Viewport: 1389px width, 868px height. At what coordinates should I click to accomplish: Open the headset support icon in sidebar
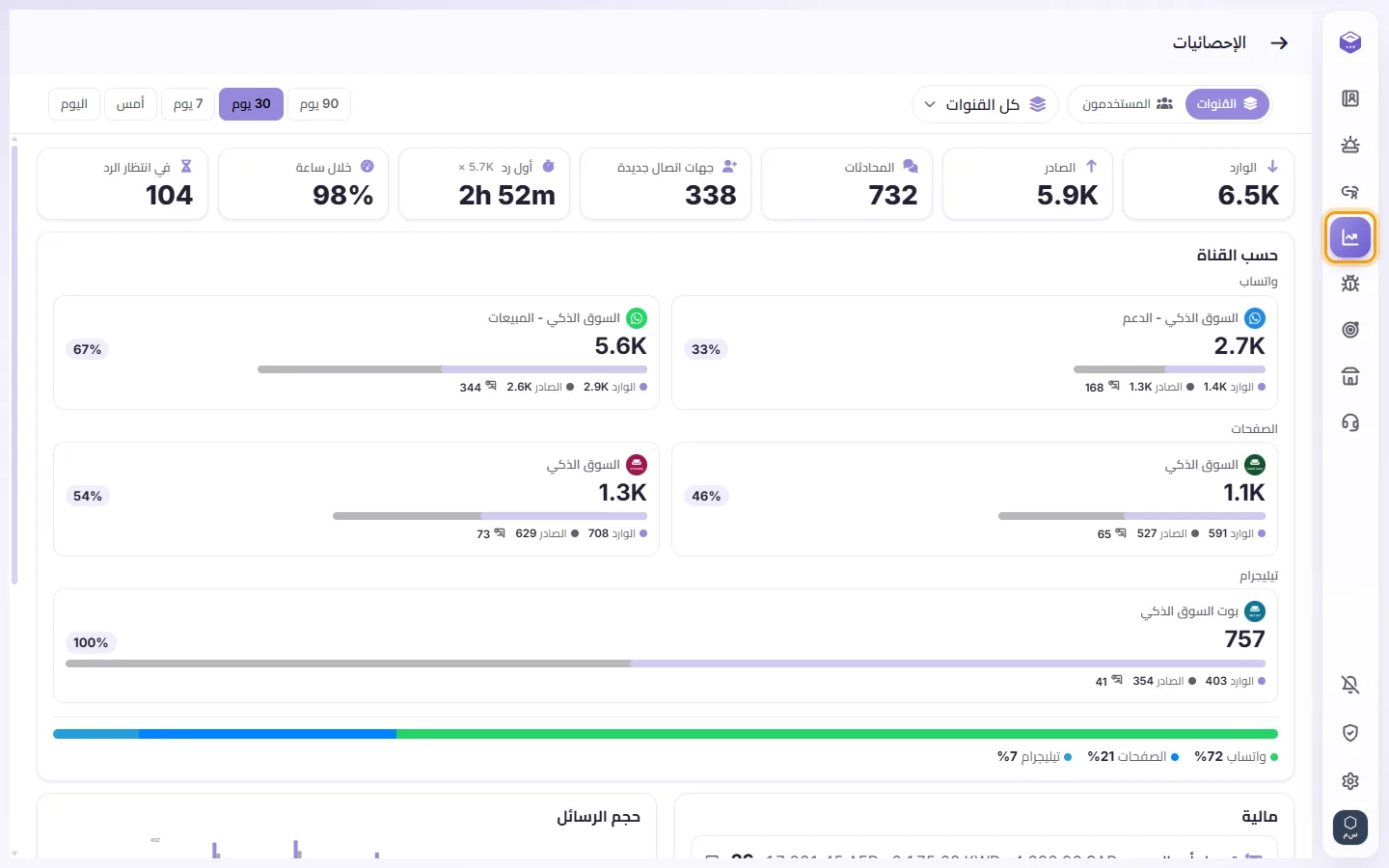click(1350, 422)
